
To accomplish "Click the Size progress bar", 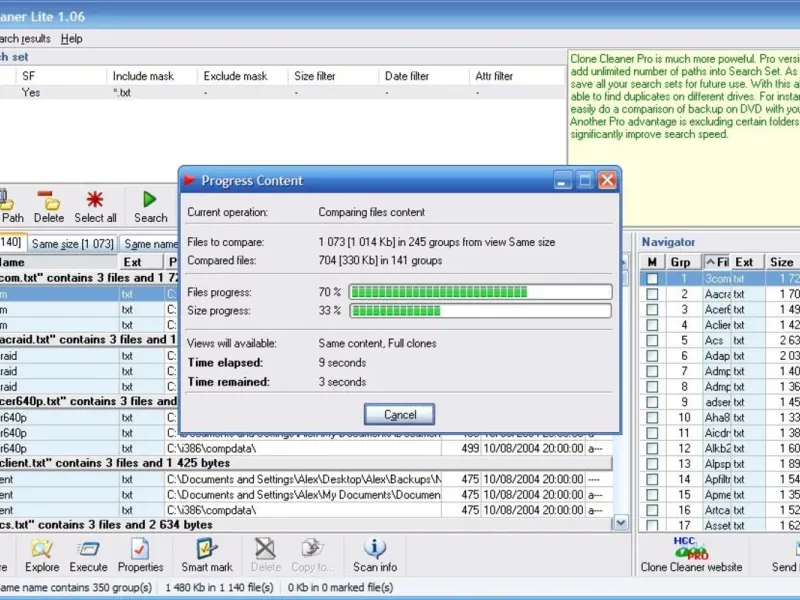I will [480, 311].
